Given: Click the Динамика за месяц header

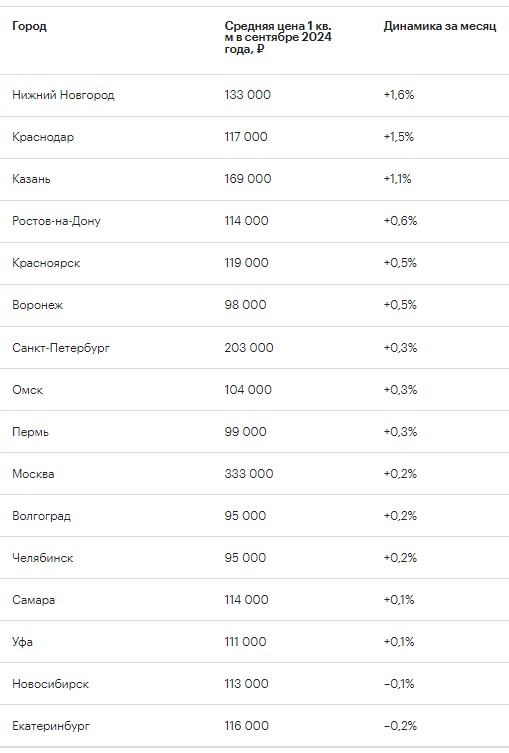Looking at the screenshot, I should 439,26.
